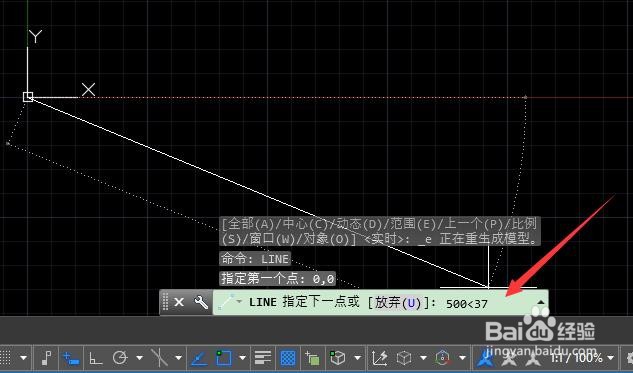Image resolution: width=633 pixels, height=373 pixels.
Task: Expand recent commands dropdown arrow in command line
Action: point(239,302)
